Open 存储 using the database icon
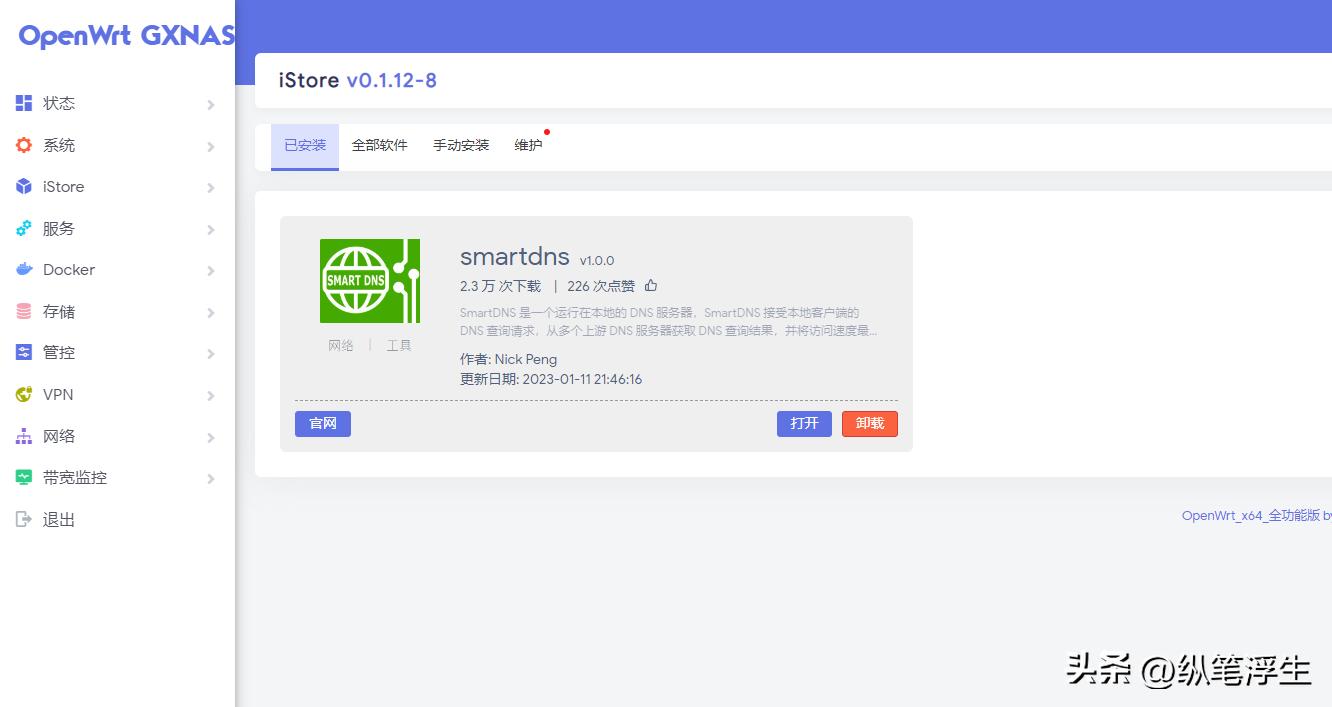The height and width of the screenshot is (707, 1332). [23, 311]
